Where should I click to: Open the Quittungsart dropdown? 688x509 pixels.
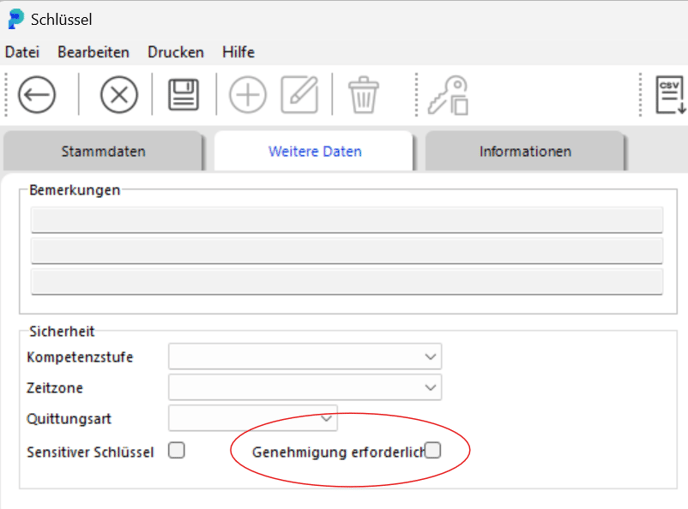point(253,418)
